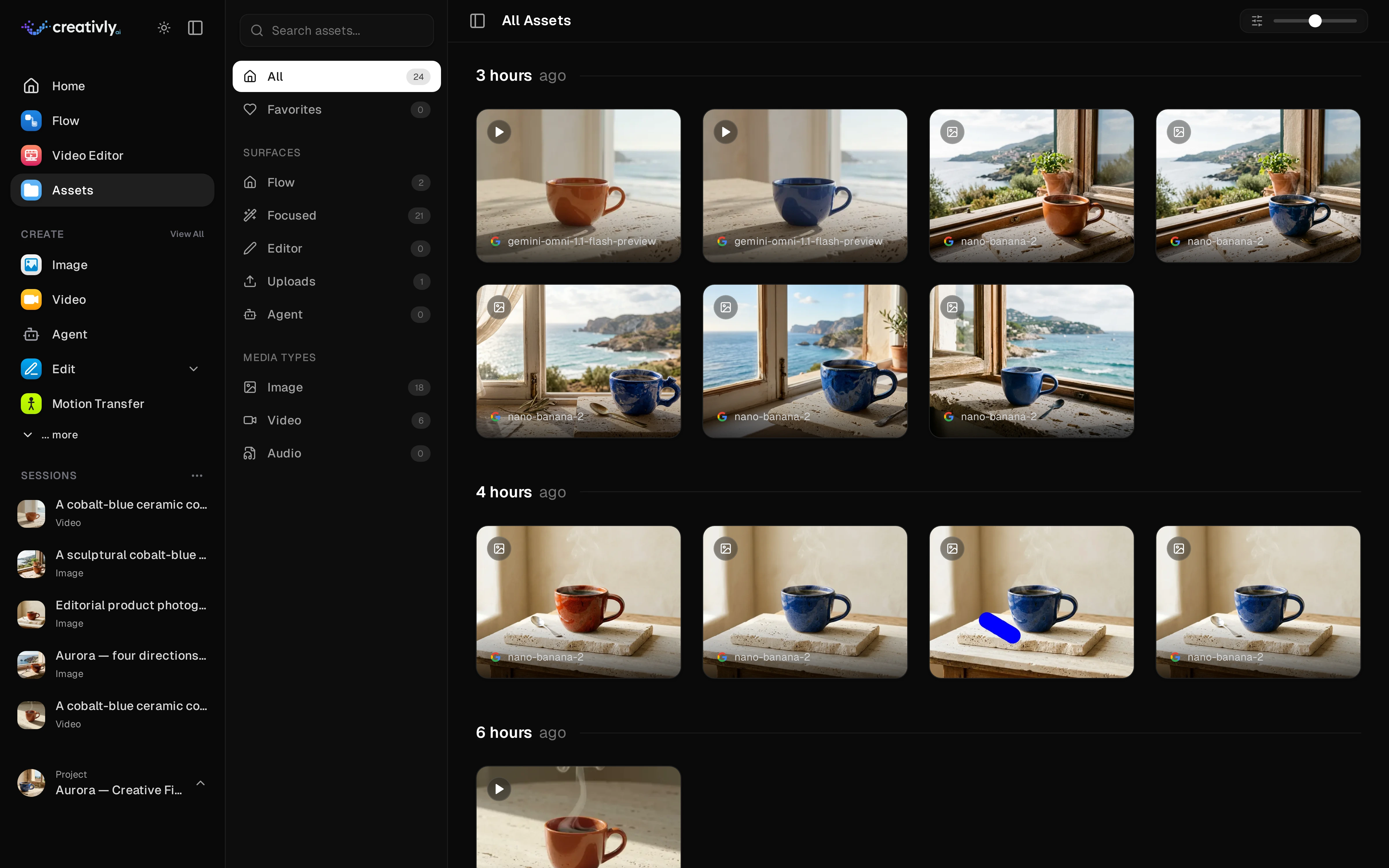Open first 'A cobalt-blue ceramic co...' Video session
The height and width of the screenshot is (868, 1389).
click(x=113, y=513)
